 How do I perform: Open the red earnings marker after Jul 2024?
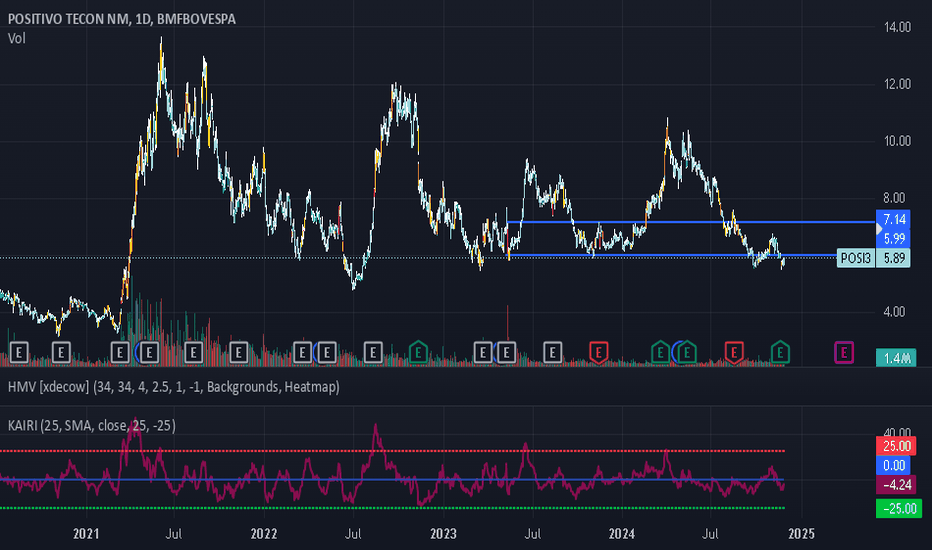733,352
